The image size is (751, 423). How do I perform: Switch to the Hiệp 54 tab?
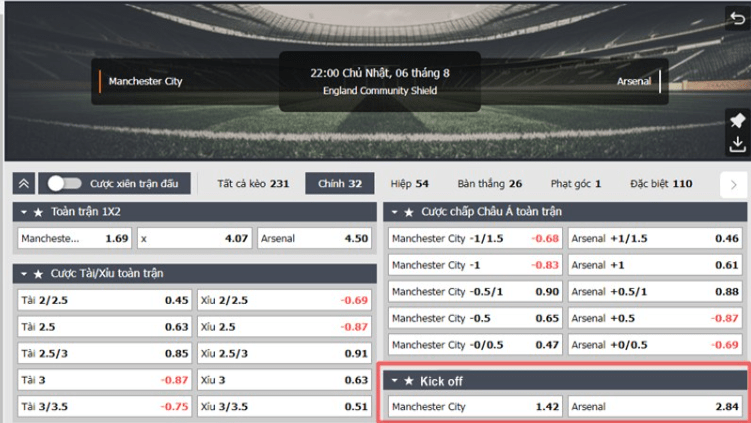coord(410,184)
